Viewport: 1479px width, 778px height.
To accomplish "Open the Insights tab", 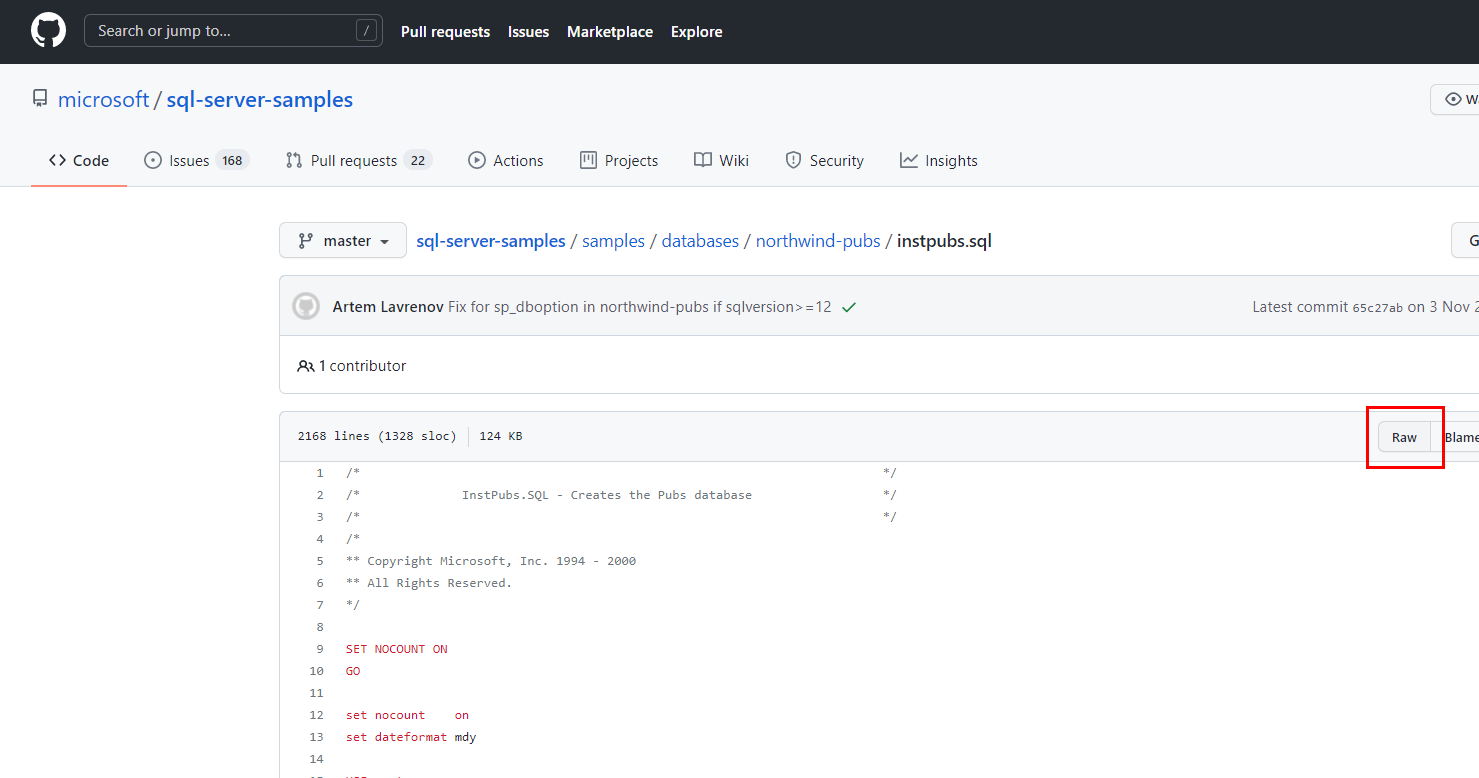I will pos(939,160).
